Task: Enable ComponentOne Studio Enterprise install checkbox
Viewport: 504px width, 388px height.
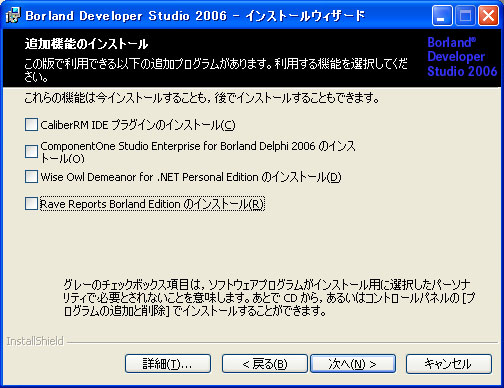Action: 31,151
